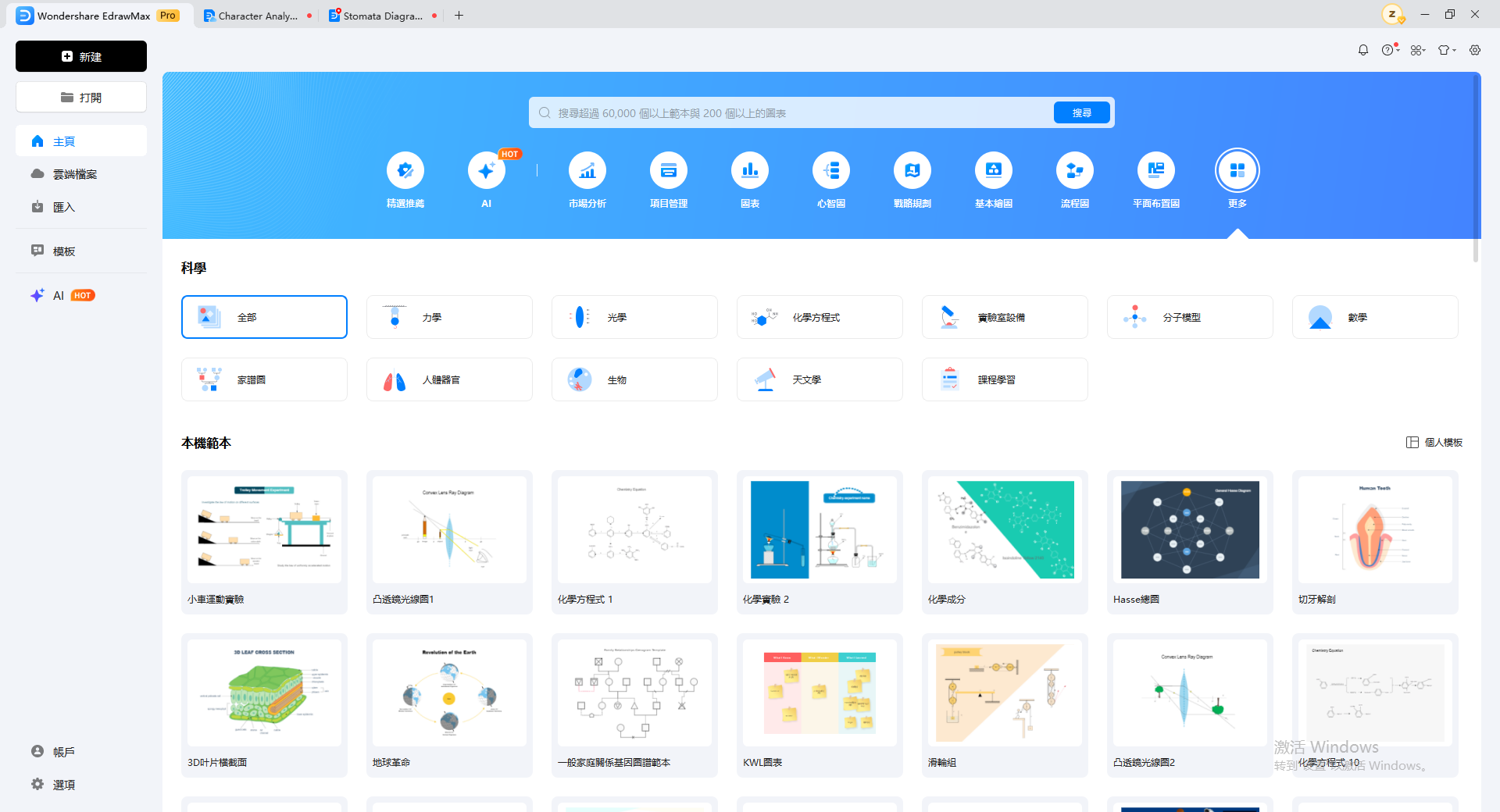Select the 家譜圖 category

pos(264,379)
